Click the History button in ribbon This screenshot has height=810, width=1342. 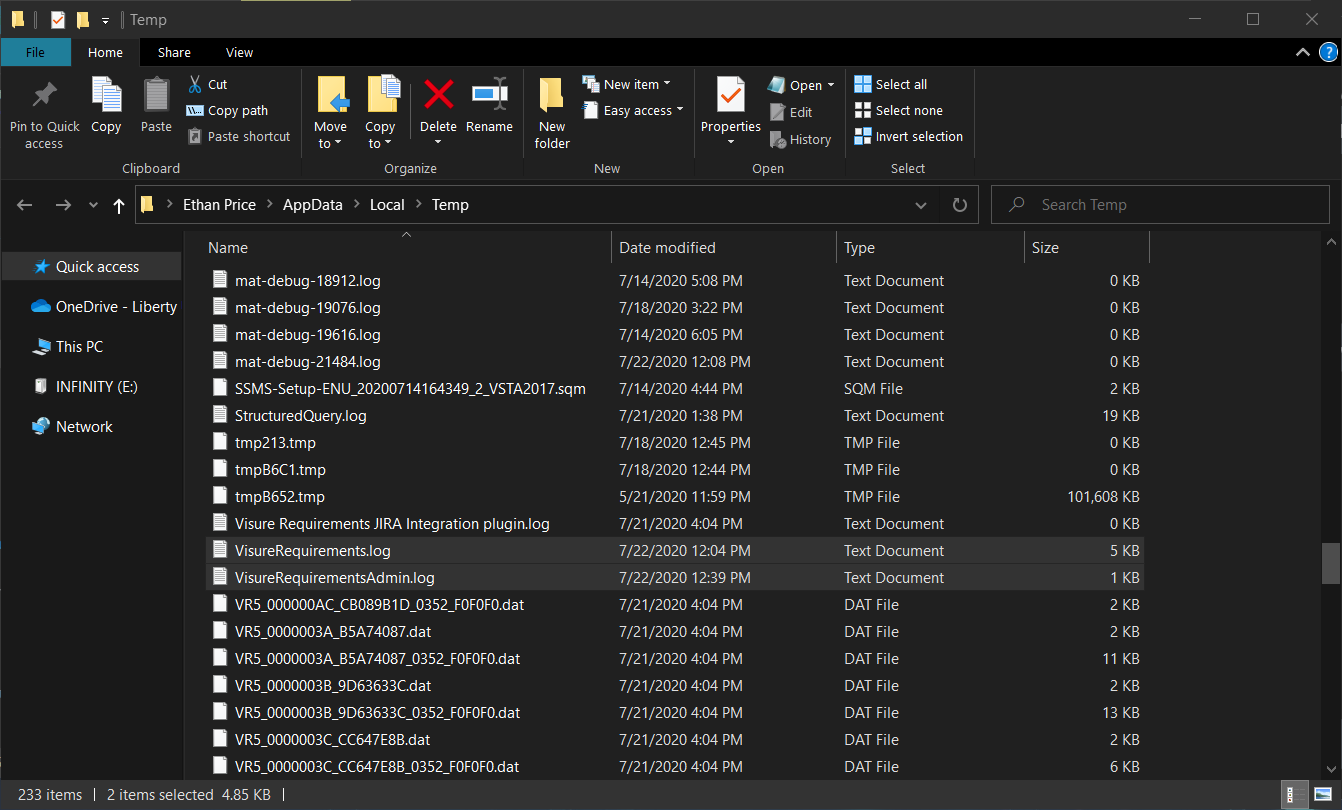pyautogui.click(x=800, y=140)
